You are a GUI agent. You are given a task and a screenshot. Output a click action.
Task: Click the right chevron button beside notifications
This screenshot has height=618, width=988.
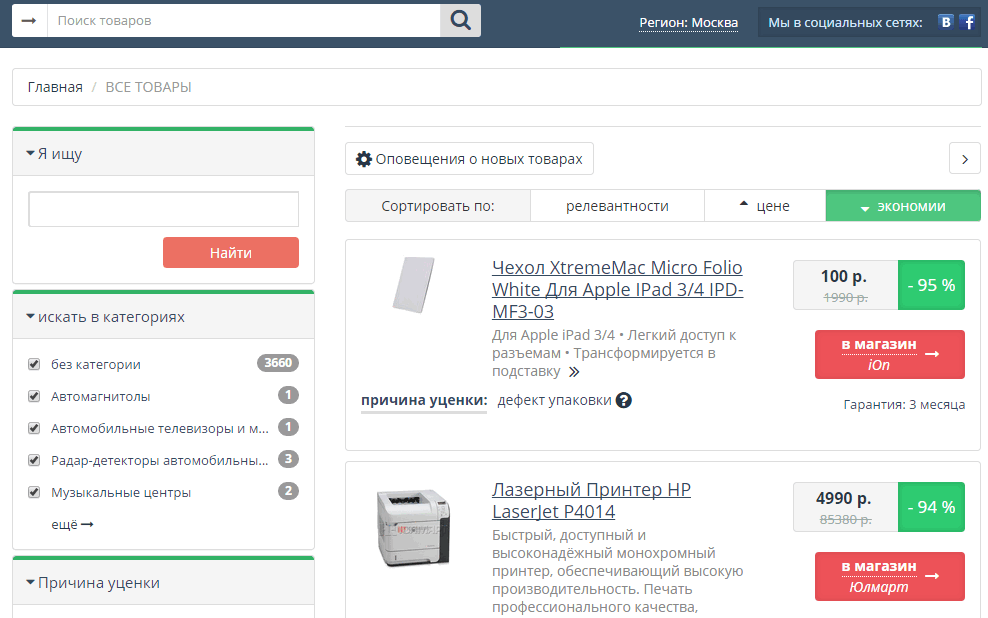point(965,159)
